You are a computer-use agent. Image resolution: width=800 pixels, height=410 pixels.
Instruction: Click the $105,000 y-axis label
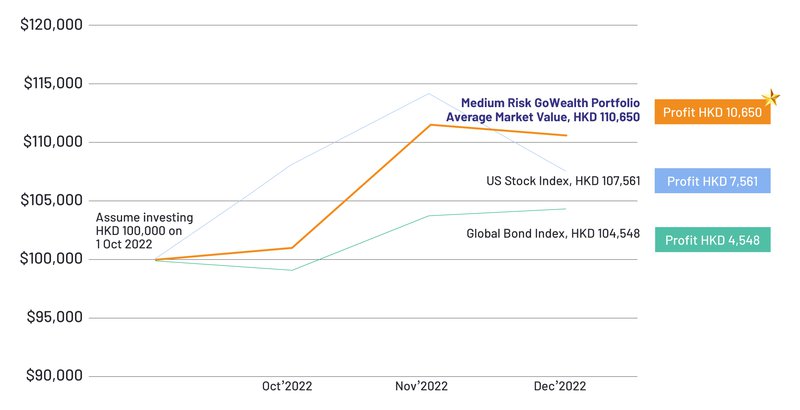pyautogui.click(x=51, y=200)
